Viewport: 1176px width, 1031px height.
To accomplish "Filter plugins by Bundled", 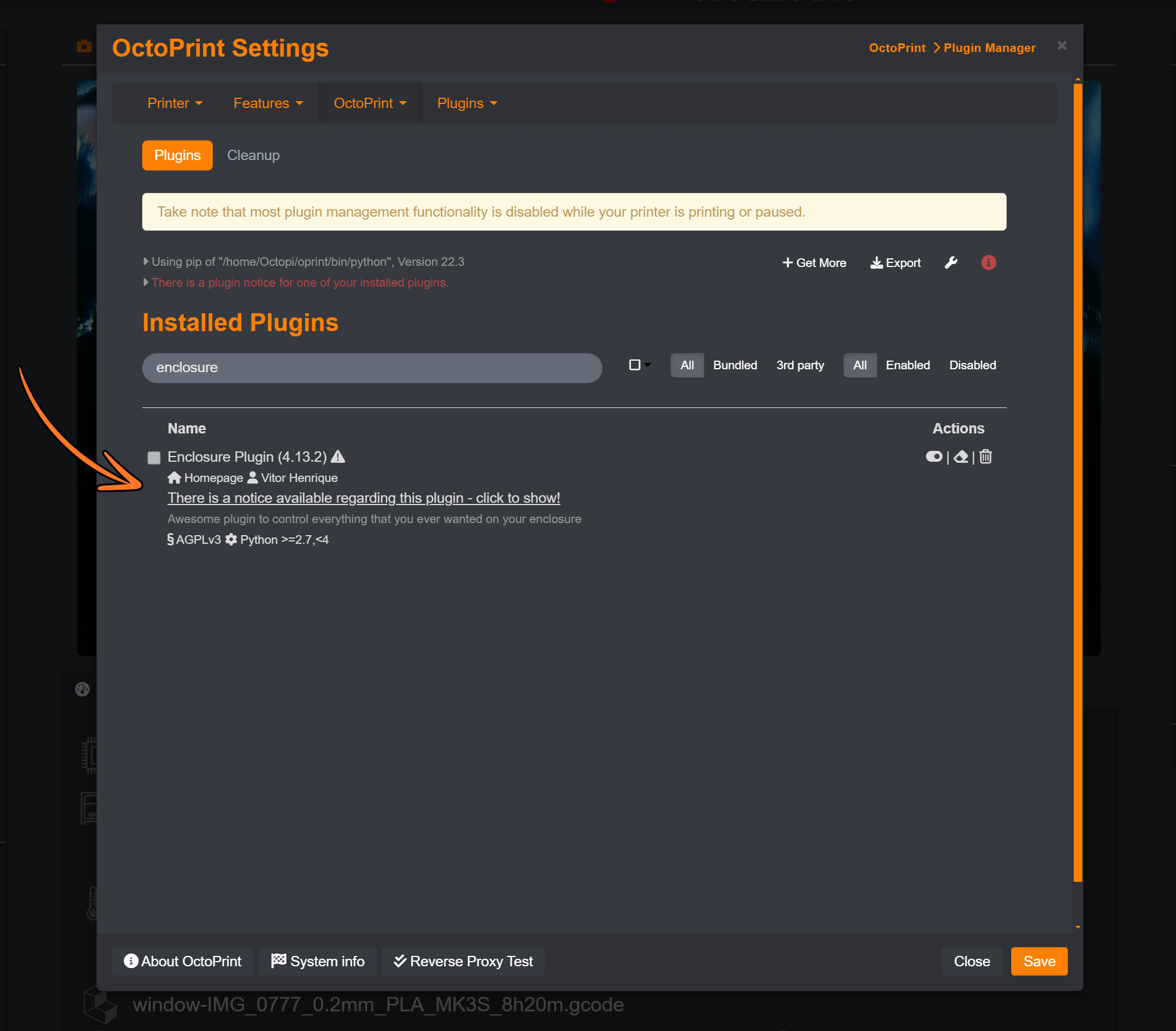I will point(735,365).
